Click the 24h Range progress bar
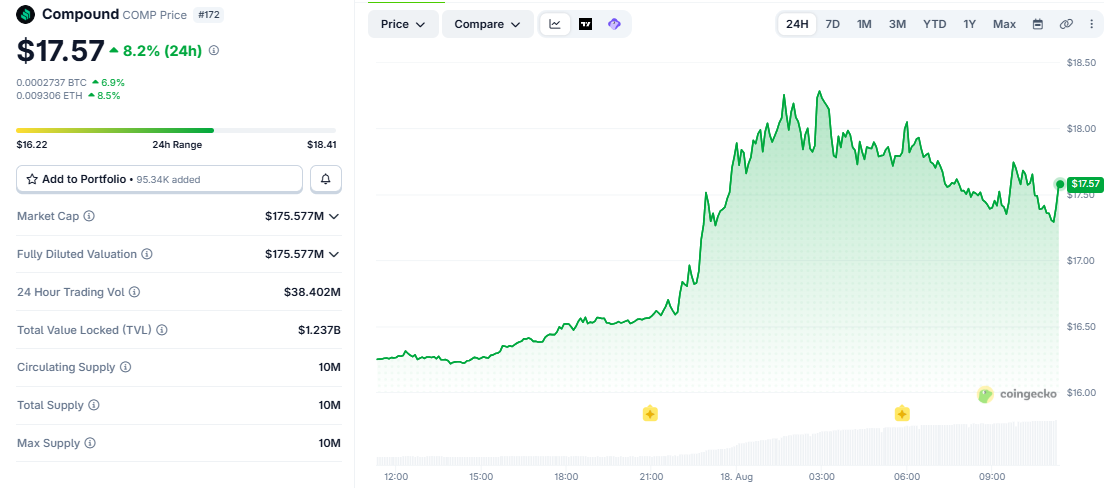Viewport: 1113px width, 488px height. click(x=176, y=131)
